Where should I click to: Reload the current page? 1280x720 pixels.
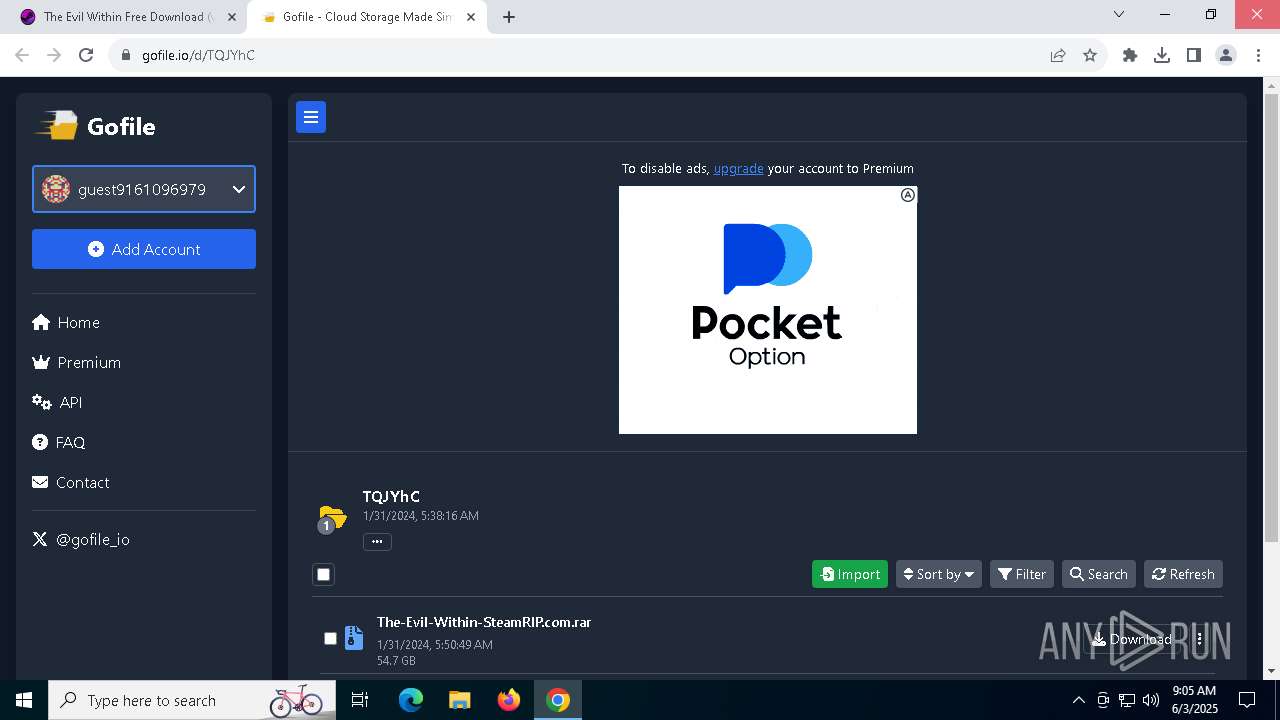point(86,55)
